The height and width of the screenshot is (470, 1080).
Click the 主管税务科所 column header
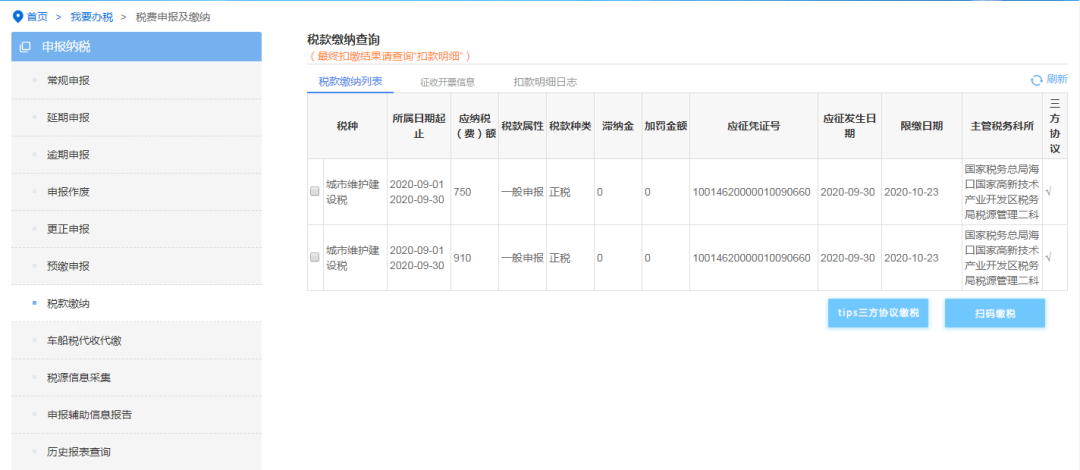(x=1002, y=126)
